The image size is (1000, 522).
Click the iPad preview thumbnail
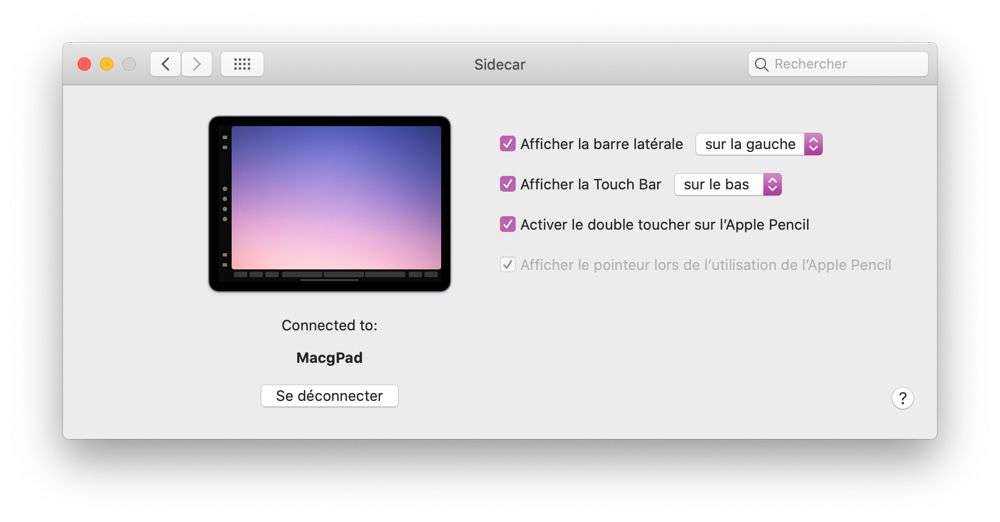(x=330, y=204)
